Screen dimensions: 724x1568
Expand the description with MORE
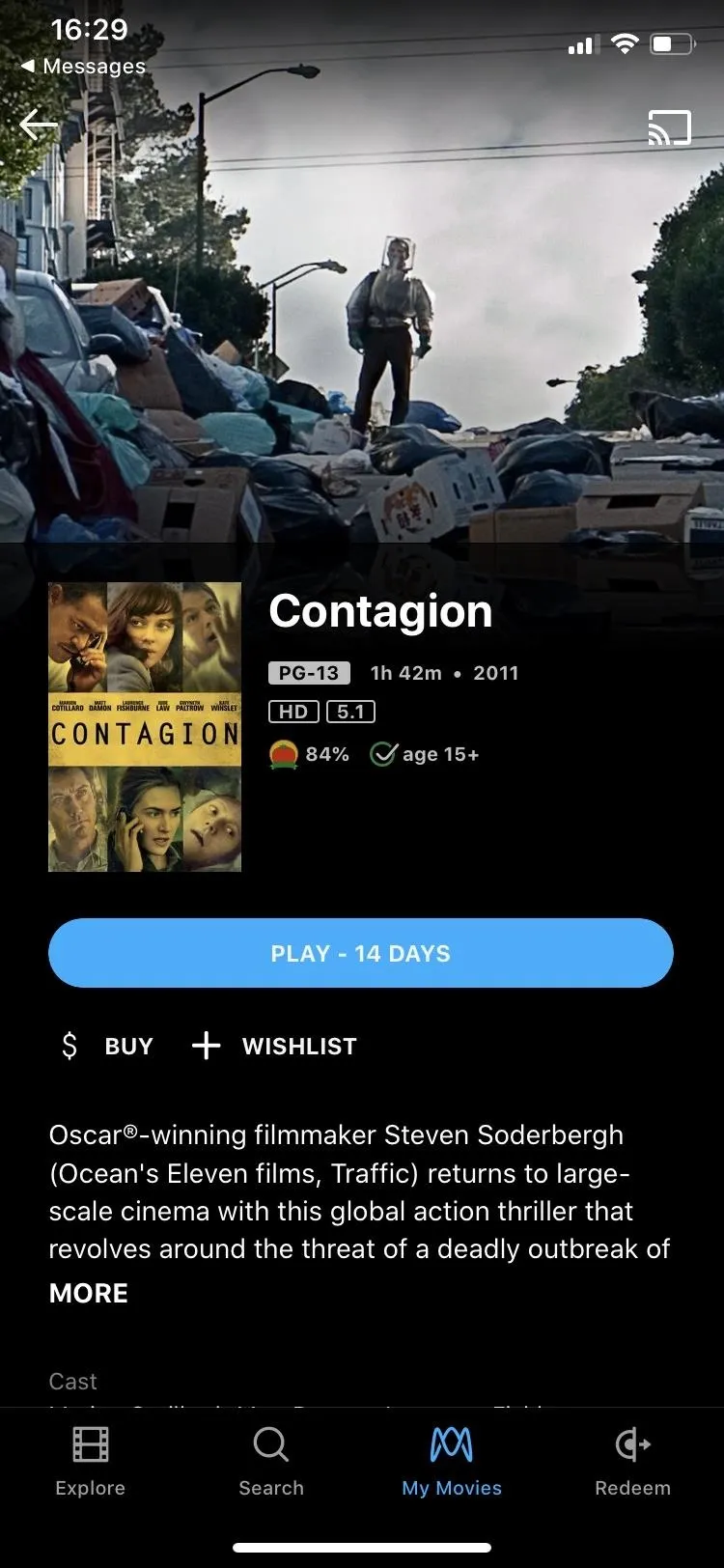[x=89, y=1293]
